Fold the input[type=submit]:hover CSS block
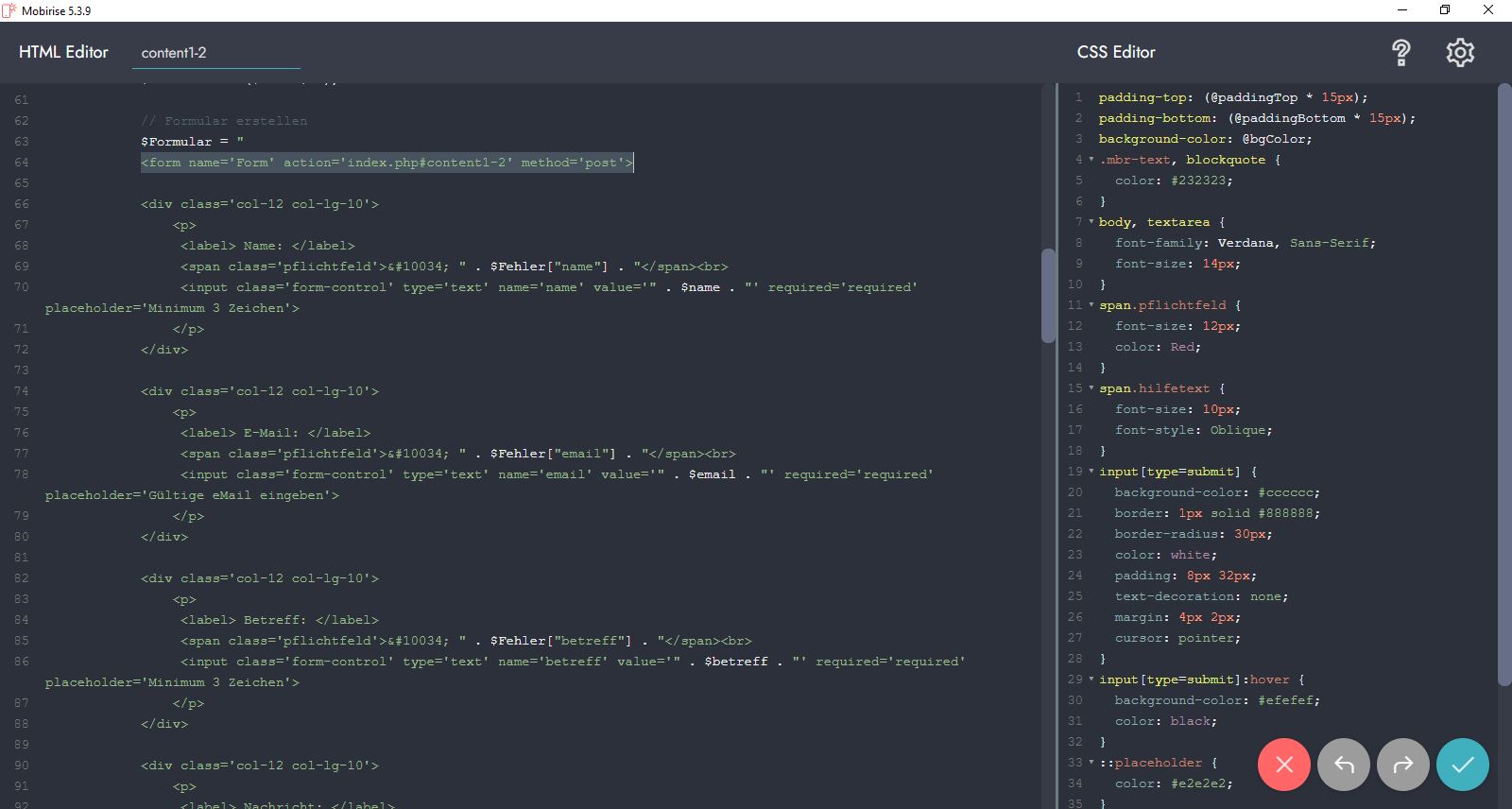1512x809 pixels. tap(1091, 680)
